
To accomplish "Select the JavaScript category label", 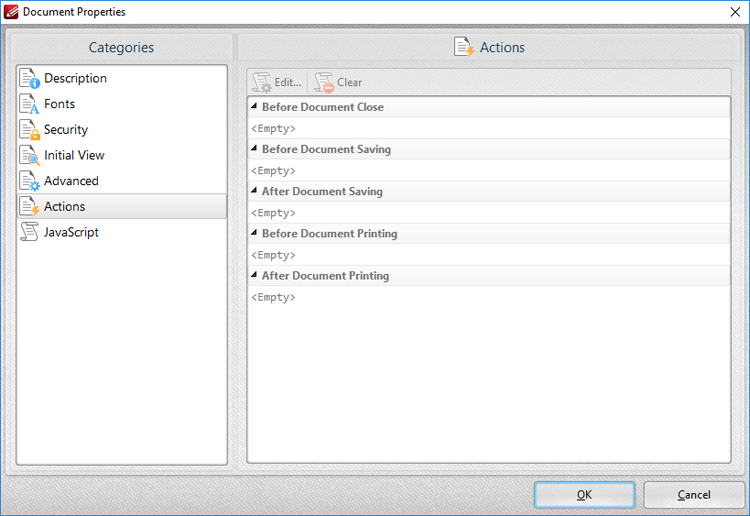I will 71,232.
